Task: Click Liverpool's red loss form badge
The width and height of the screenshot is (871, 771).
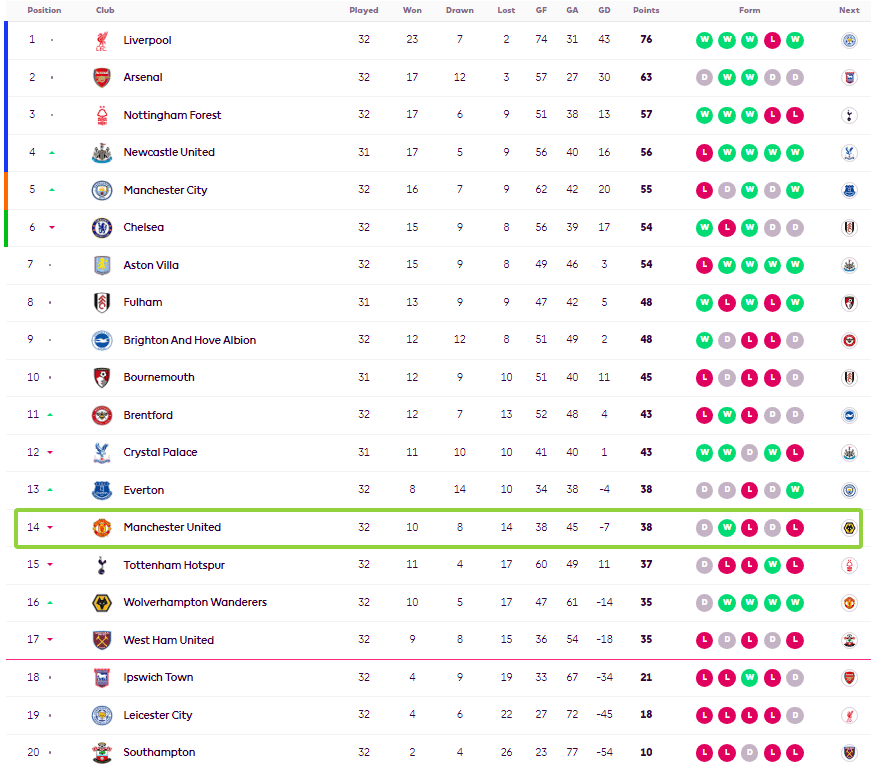Action: (772, 40)
